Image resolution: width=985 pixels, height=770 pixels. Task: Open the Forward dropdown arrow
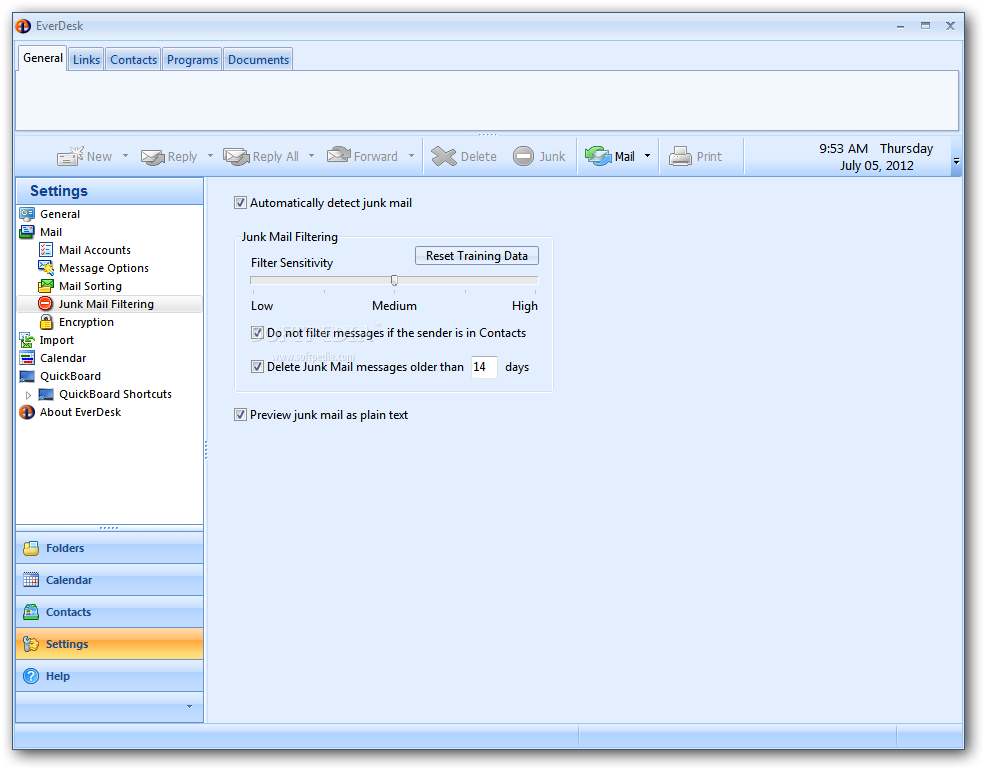(x=411, y=156)
